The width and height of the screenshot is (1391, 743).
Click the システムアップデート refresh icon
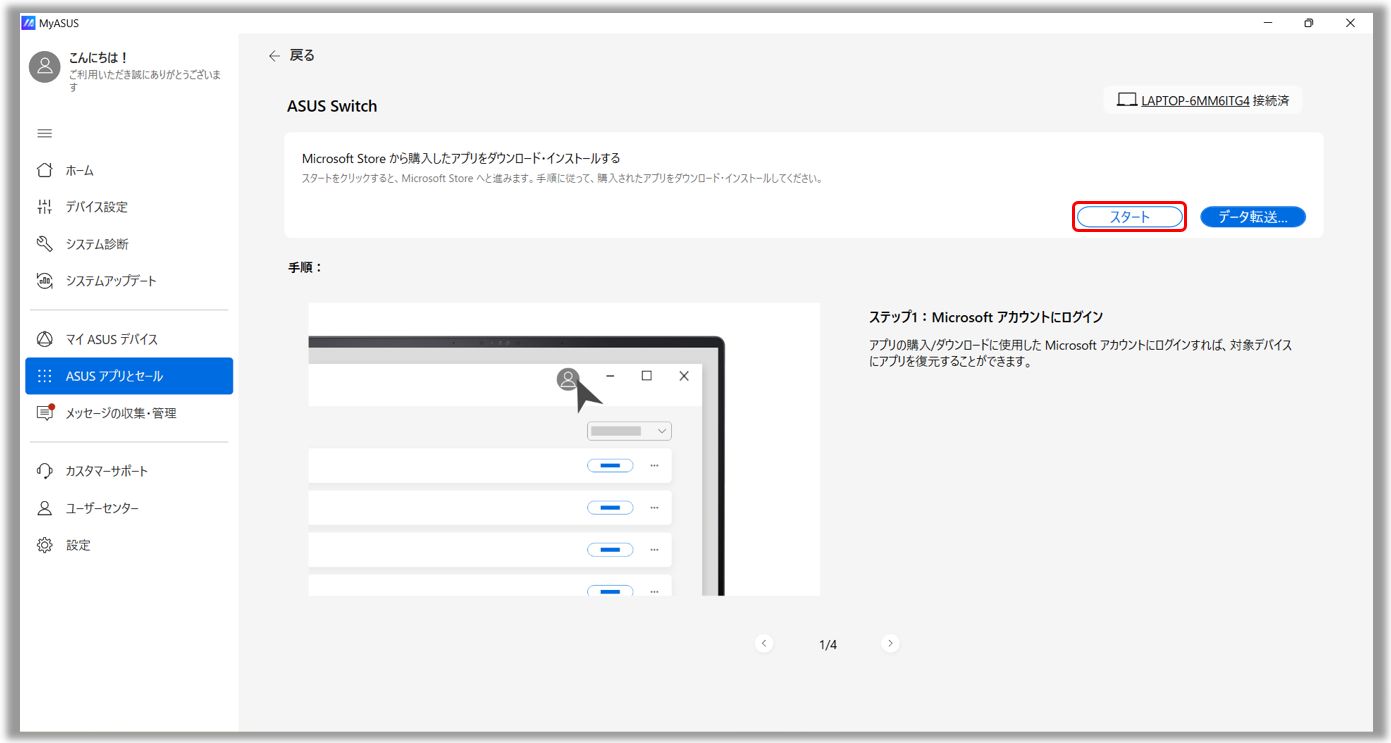click(x=44, y=281)
